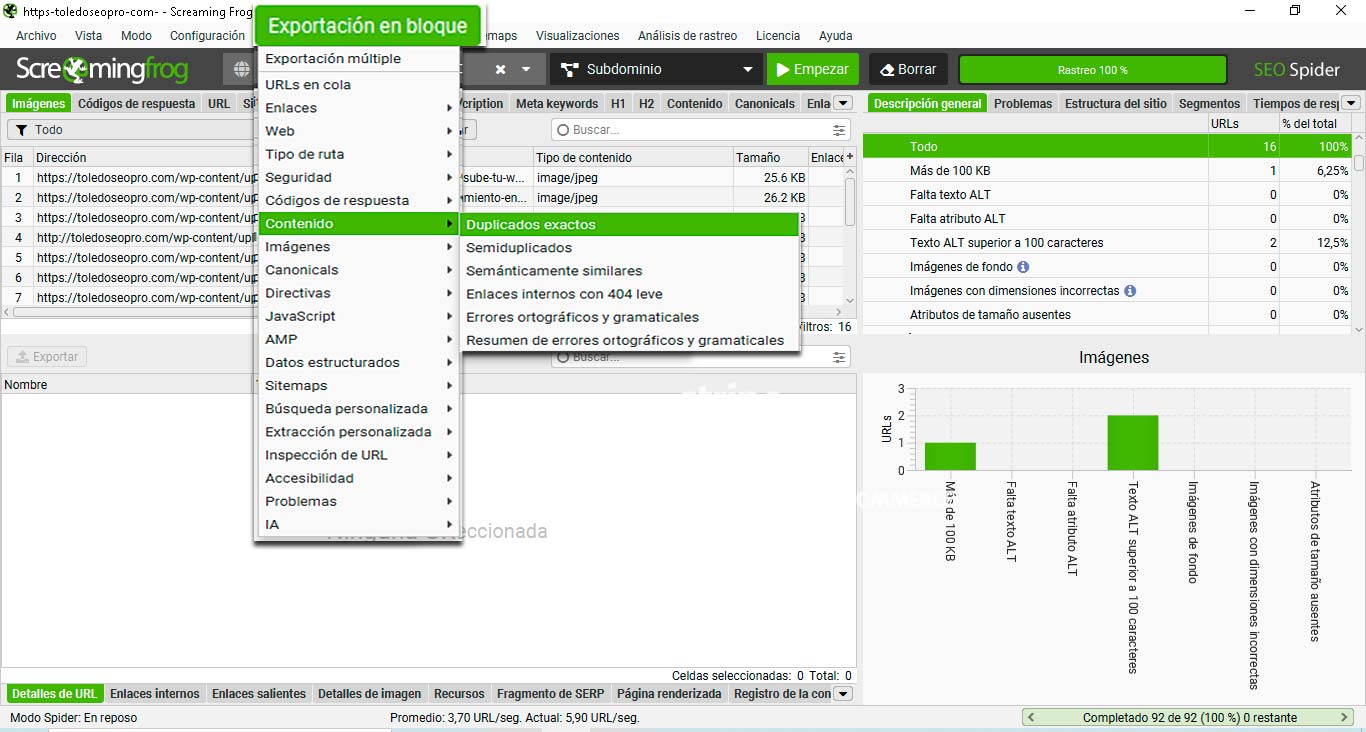
Task: Click the Empezar button
Action: pyautogui.click(x=812, y=69)
